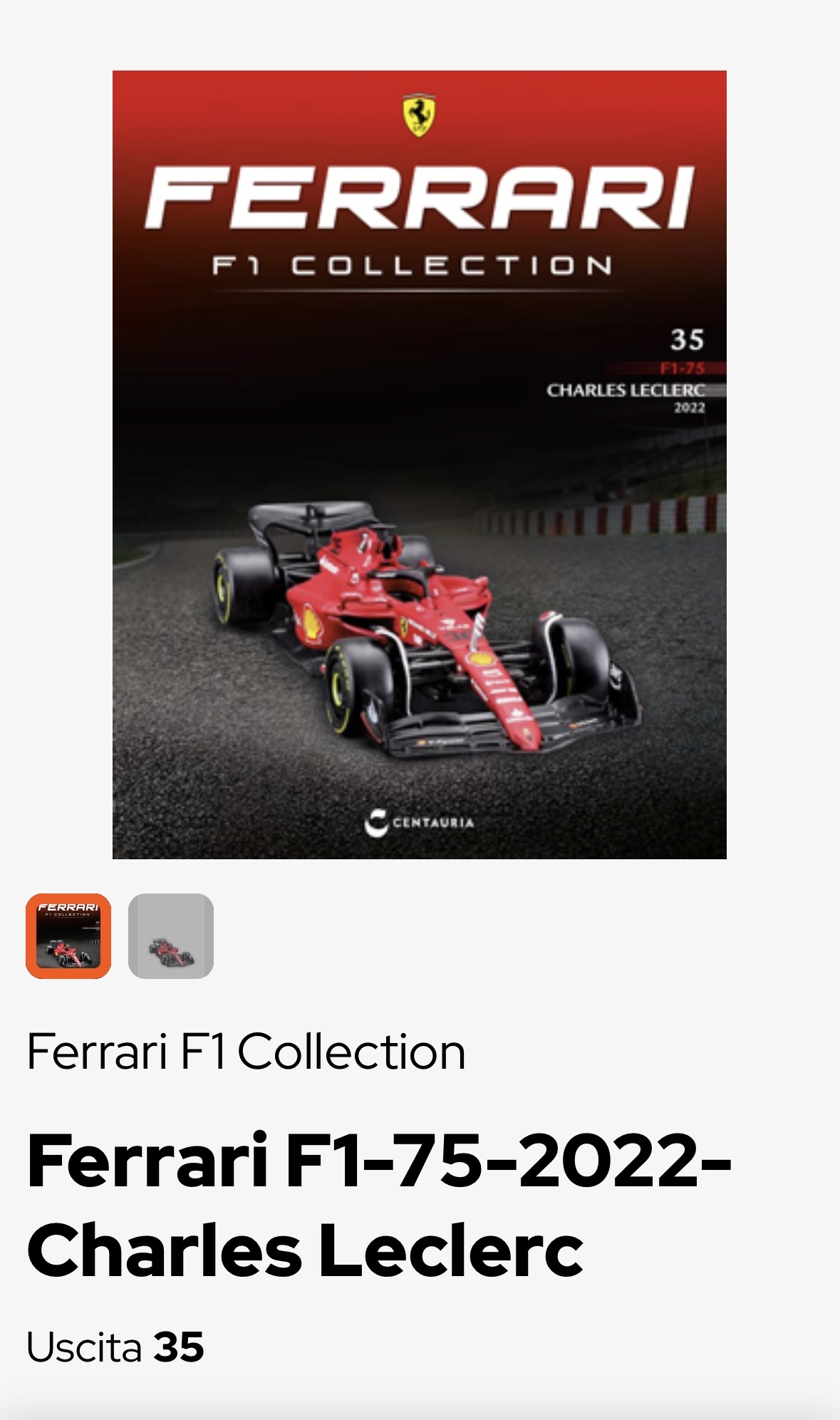Screen dimensions: 840x1420
Task: Click the F1 COLLECTION subtitle on cover
Action: 412,266
